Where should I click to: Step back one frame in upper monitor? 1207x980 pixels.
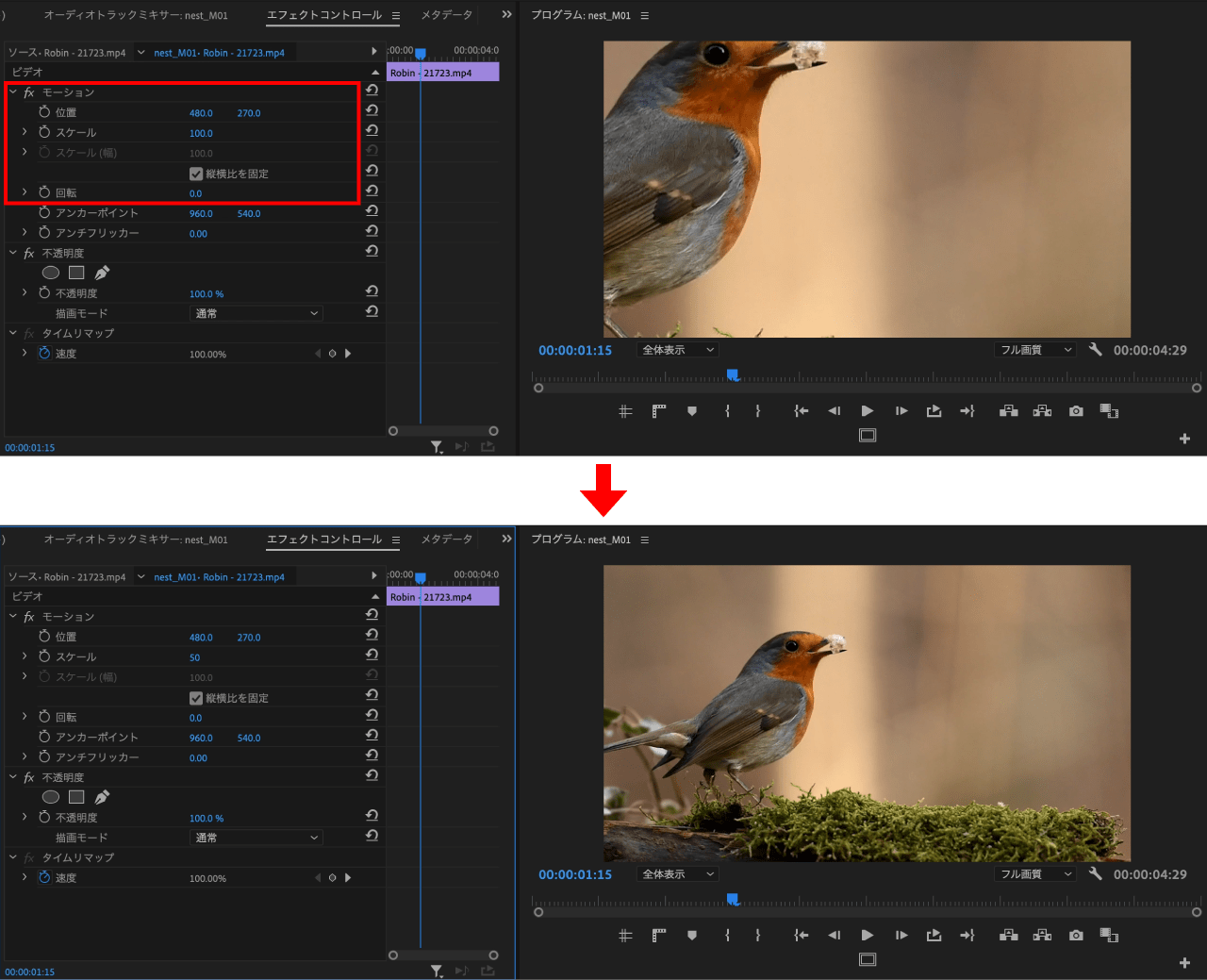pyautogui.click(x=834, y=411)
